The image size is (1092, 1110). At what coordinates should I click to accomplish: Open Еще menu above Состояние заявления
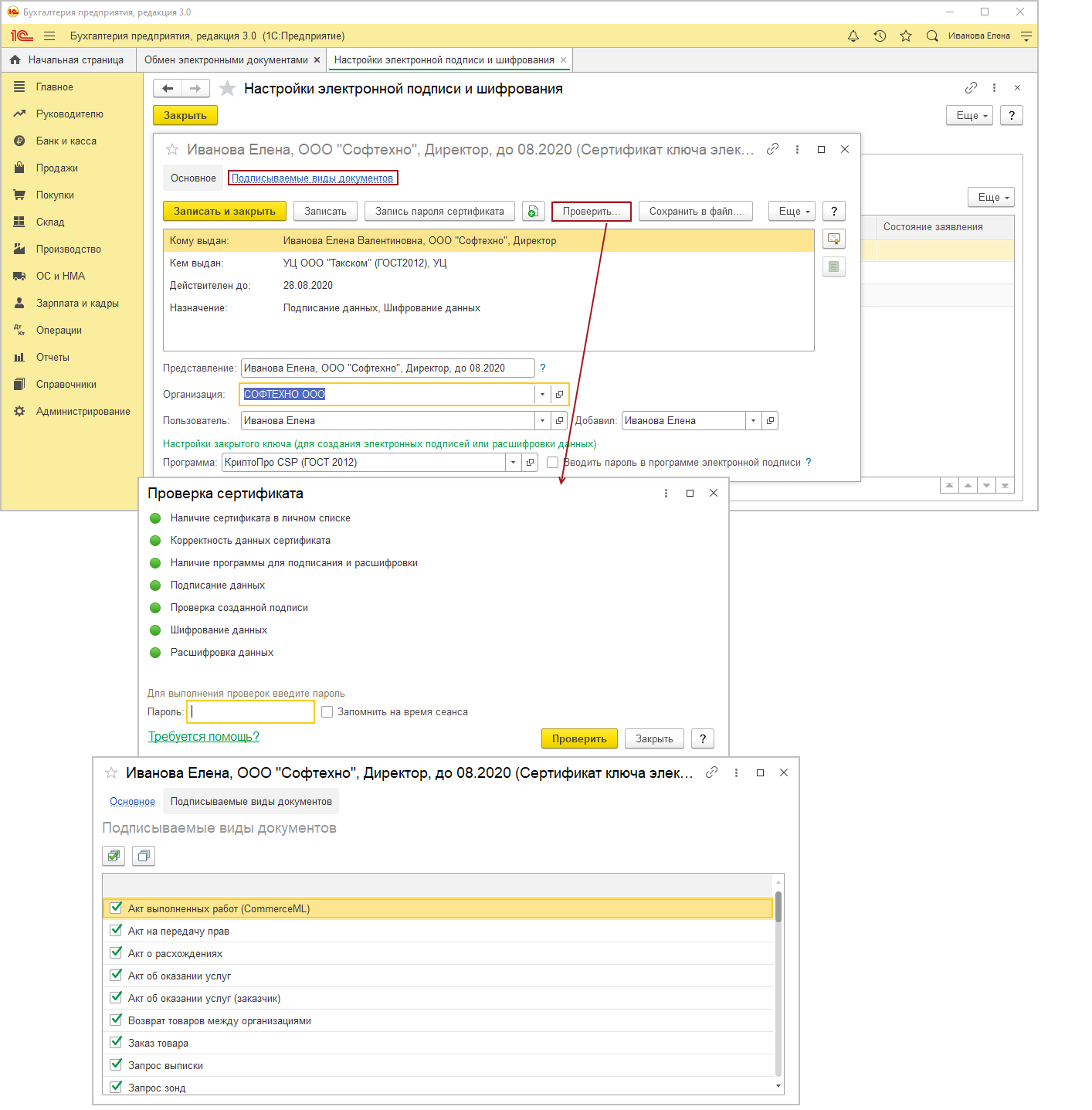pyautogui.click(x=991, y=197)
